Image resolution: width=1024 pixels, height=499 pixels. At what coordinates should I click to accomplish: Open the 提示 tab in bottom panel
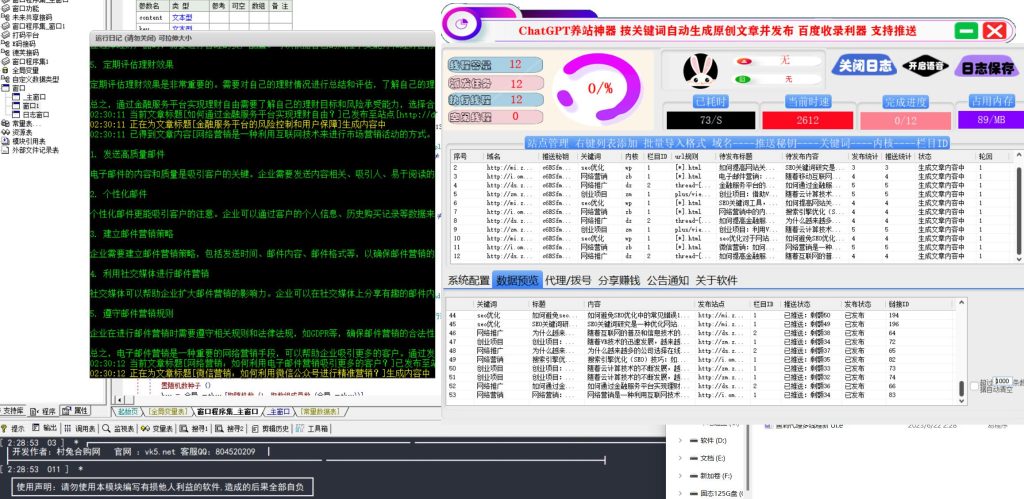point(15,427)
